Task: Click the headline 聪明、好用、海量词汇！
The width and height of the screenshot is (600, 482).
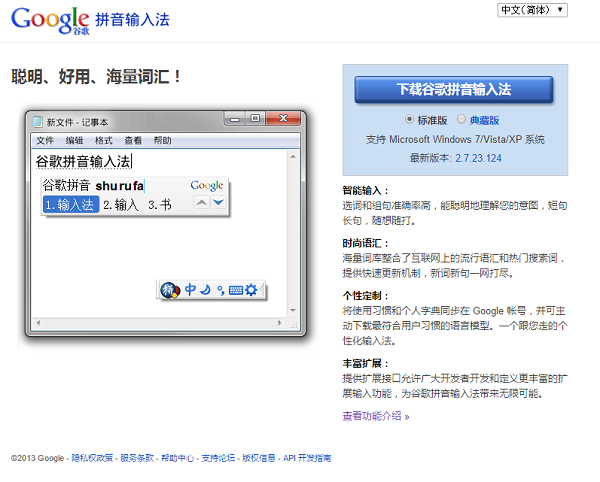Action: (x=96, y=77)
